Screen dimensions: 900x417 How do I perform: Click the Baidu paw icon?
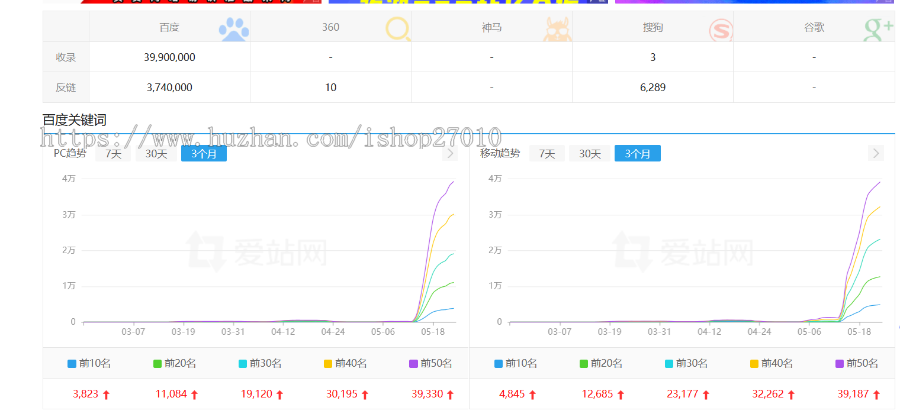pyautogui.click(x=234, y=28)
